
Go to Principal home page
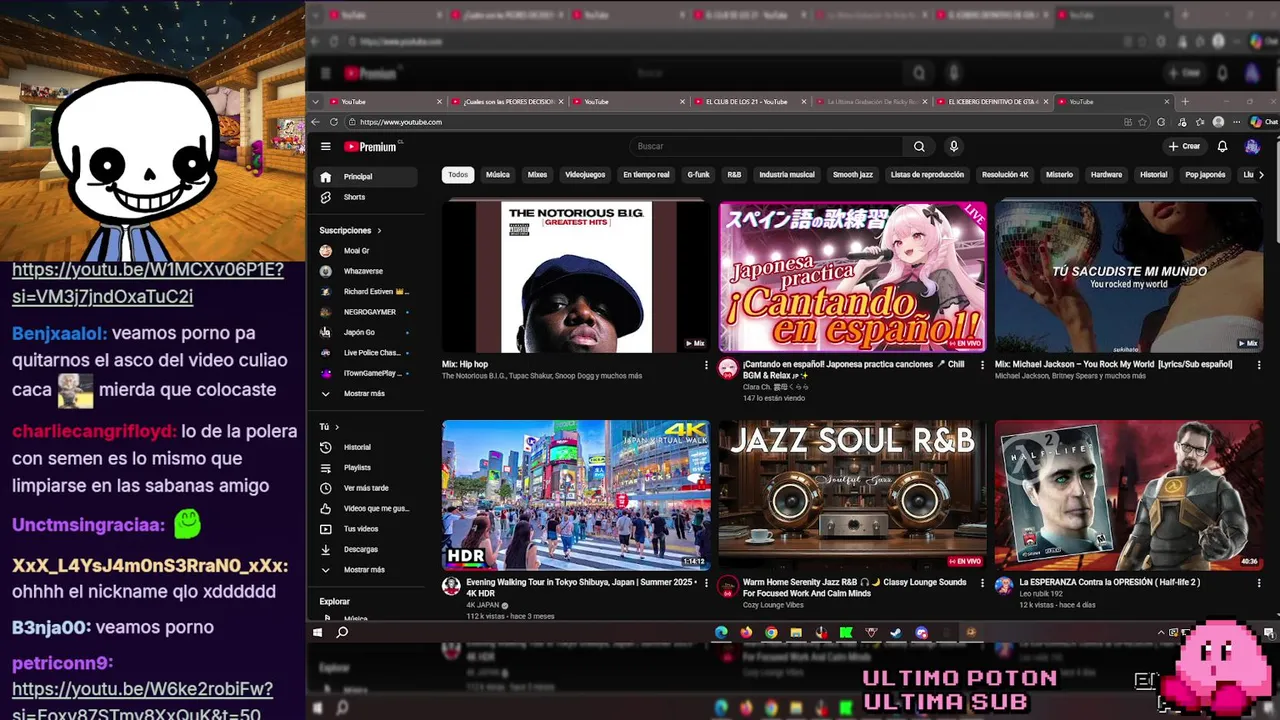366,177
